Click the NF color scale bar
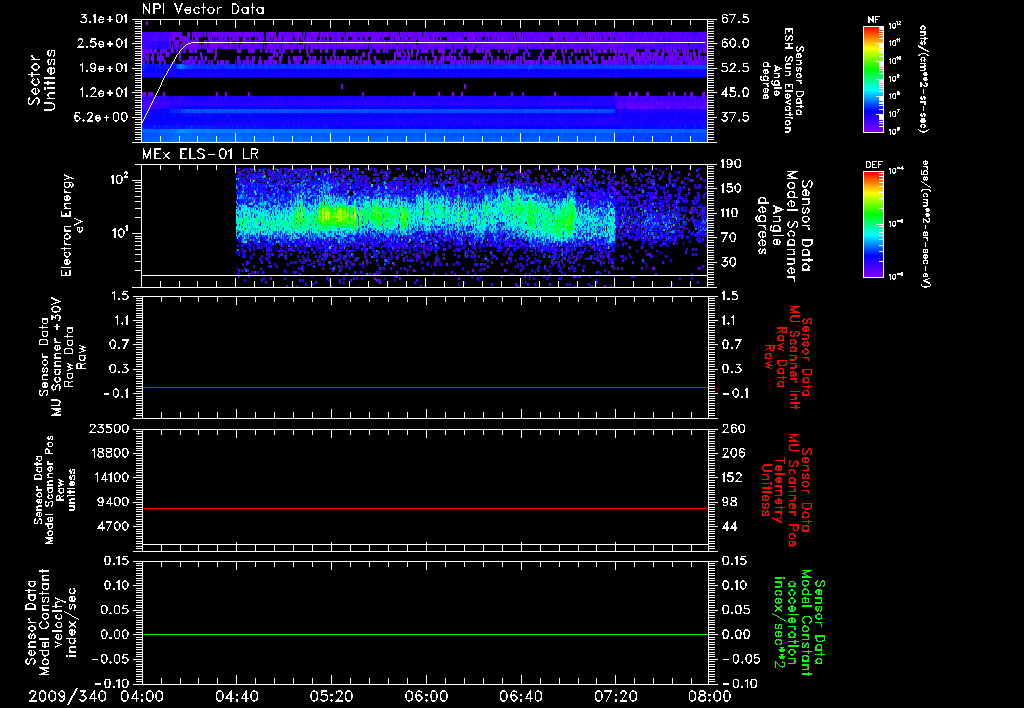The height and width of the screenshot is (708, 1024). (x=874, y=79)
